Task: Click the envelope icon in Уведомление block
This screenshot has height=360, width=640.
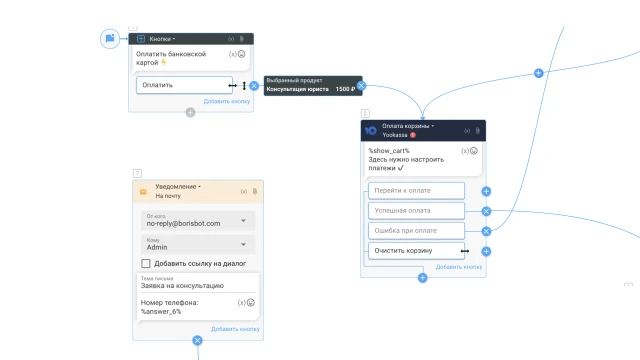Action: point(143,191)
